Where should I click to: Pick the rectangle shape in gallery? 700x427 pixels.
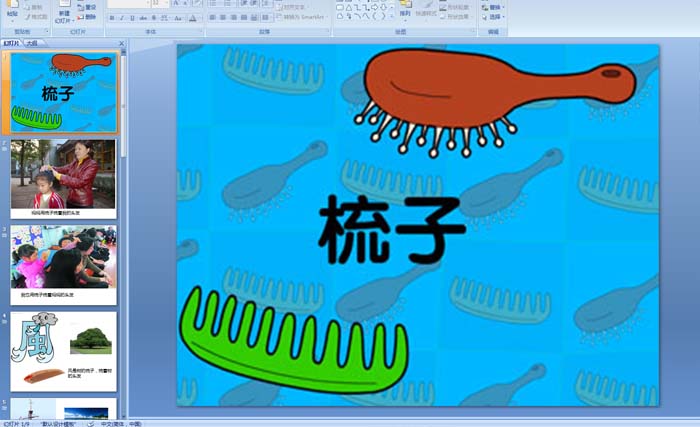click(x=340, y=7)
